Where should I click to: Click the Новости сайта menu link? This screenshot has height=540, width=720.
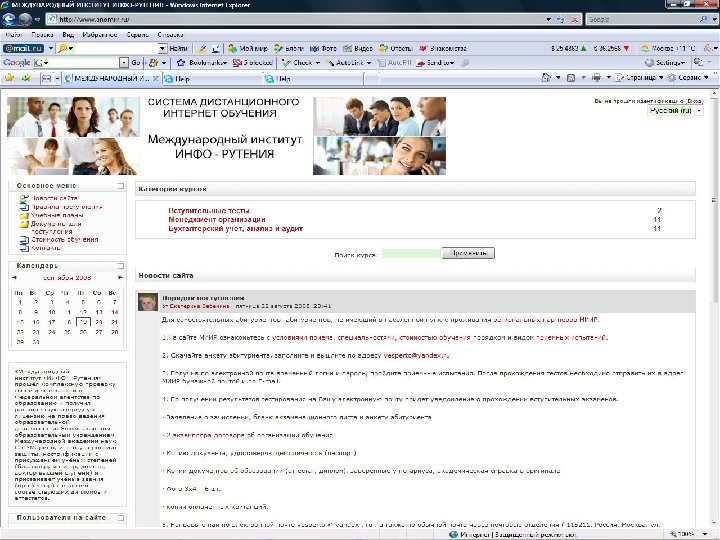(54, 198)
